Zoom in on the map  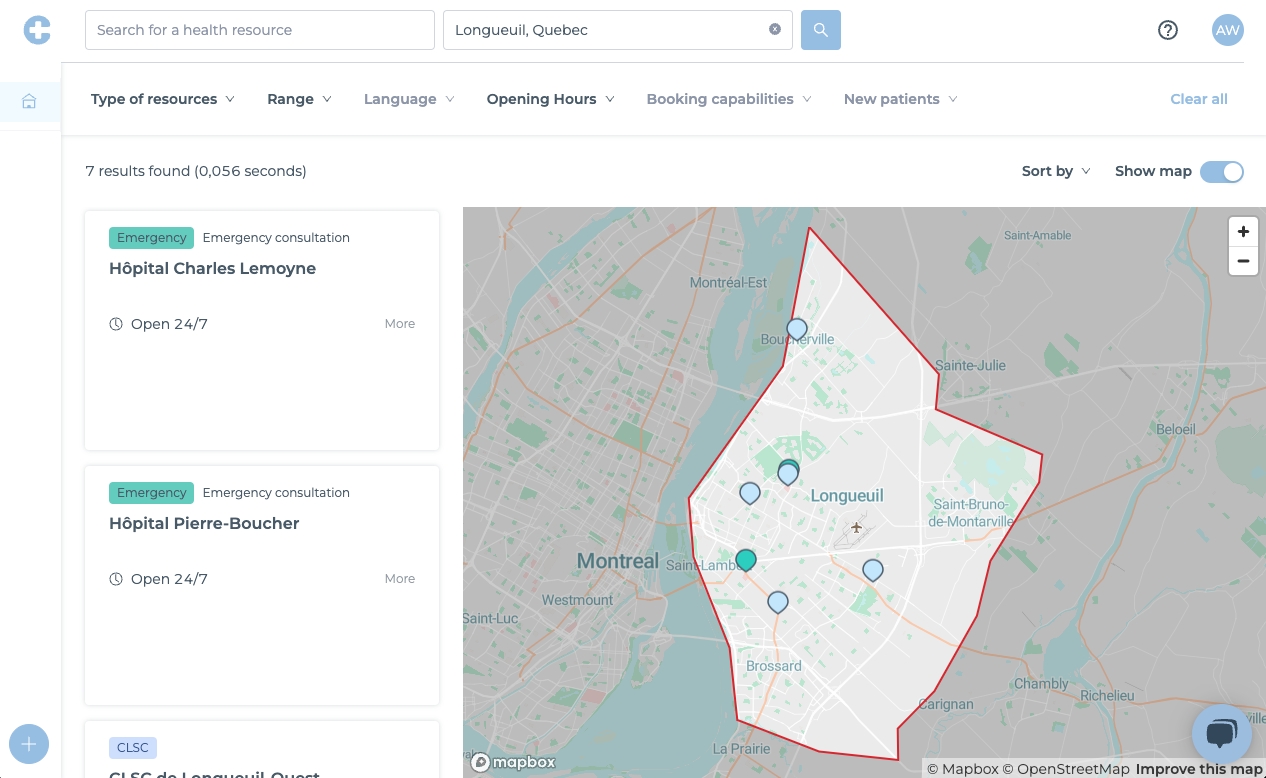coord(1243,232)
